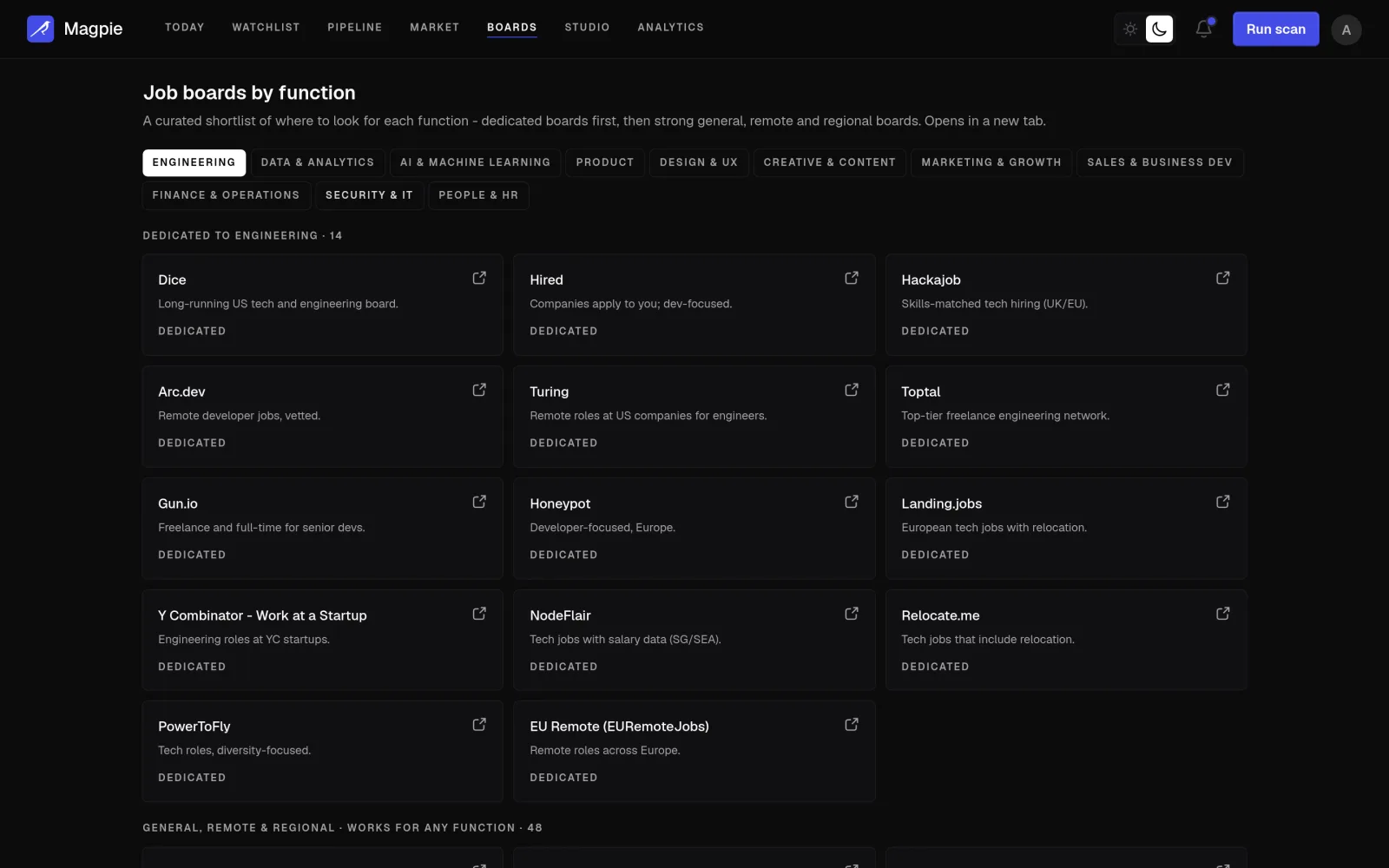
Task: Open the Pipeline nav tab
Action: 355,28
